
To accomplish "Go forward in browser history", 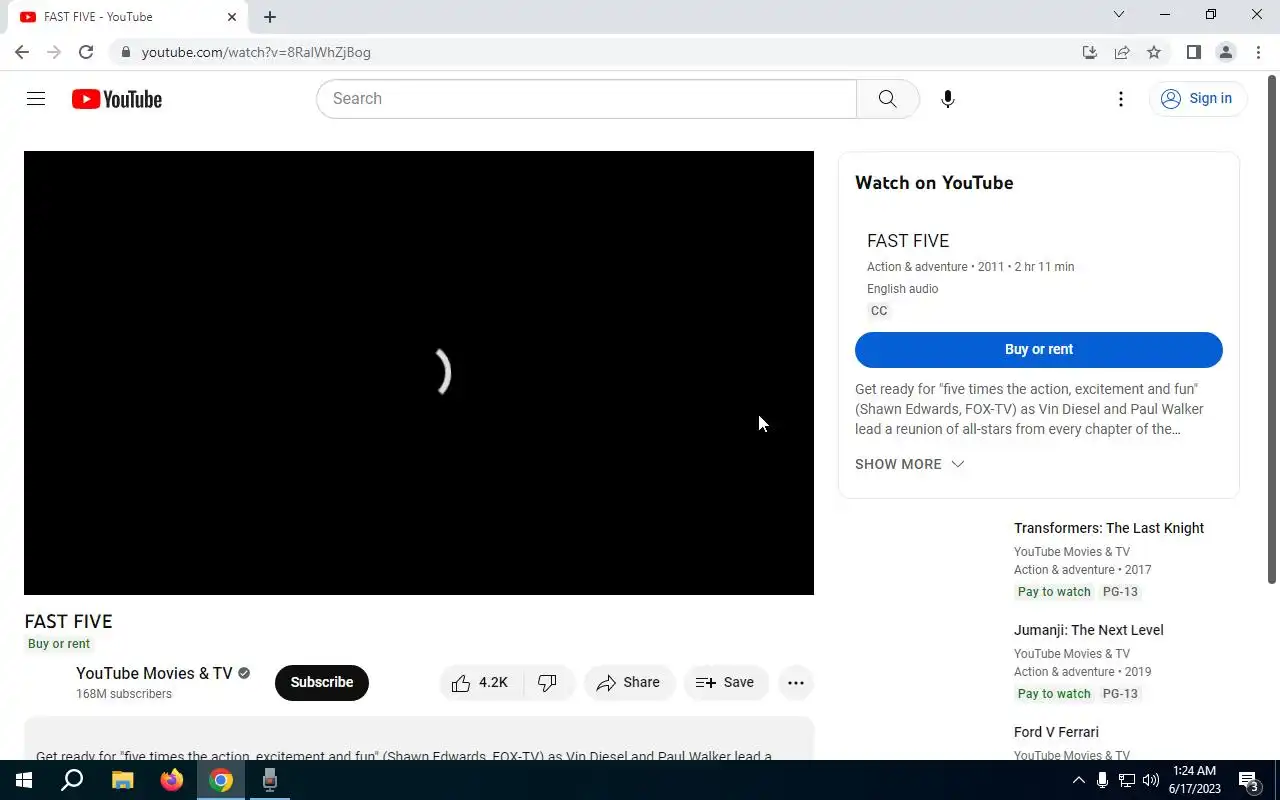I will pos(54,52).
